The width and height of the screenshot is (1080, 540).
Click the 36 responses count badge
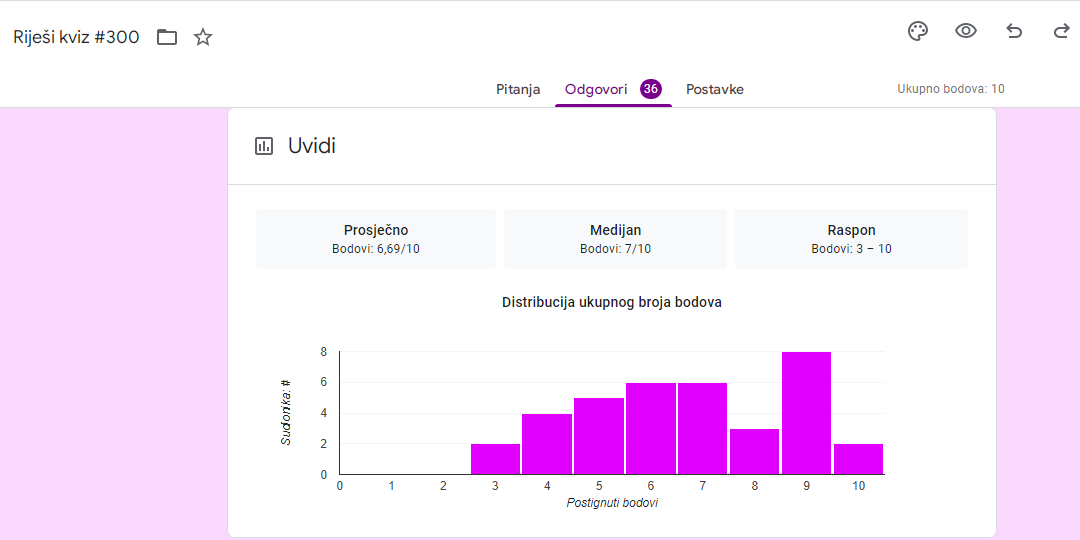[651, 89]
